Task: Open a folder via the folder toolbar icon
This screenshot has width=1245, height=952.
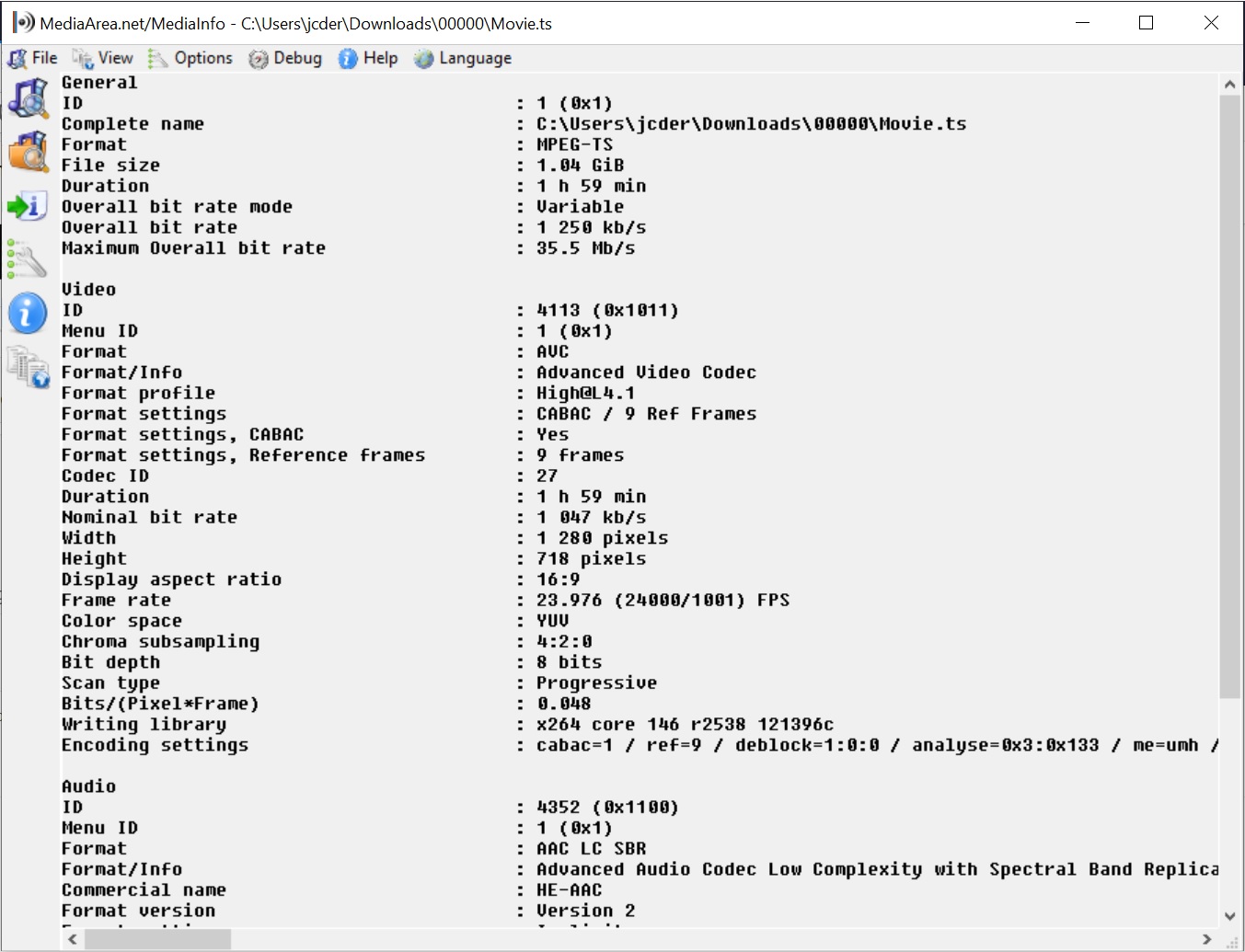Action: [x=28, y=152]
